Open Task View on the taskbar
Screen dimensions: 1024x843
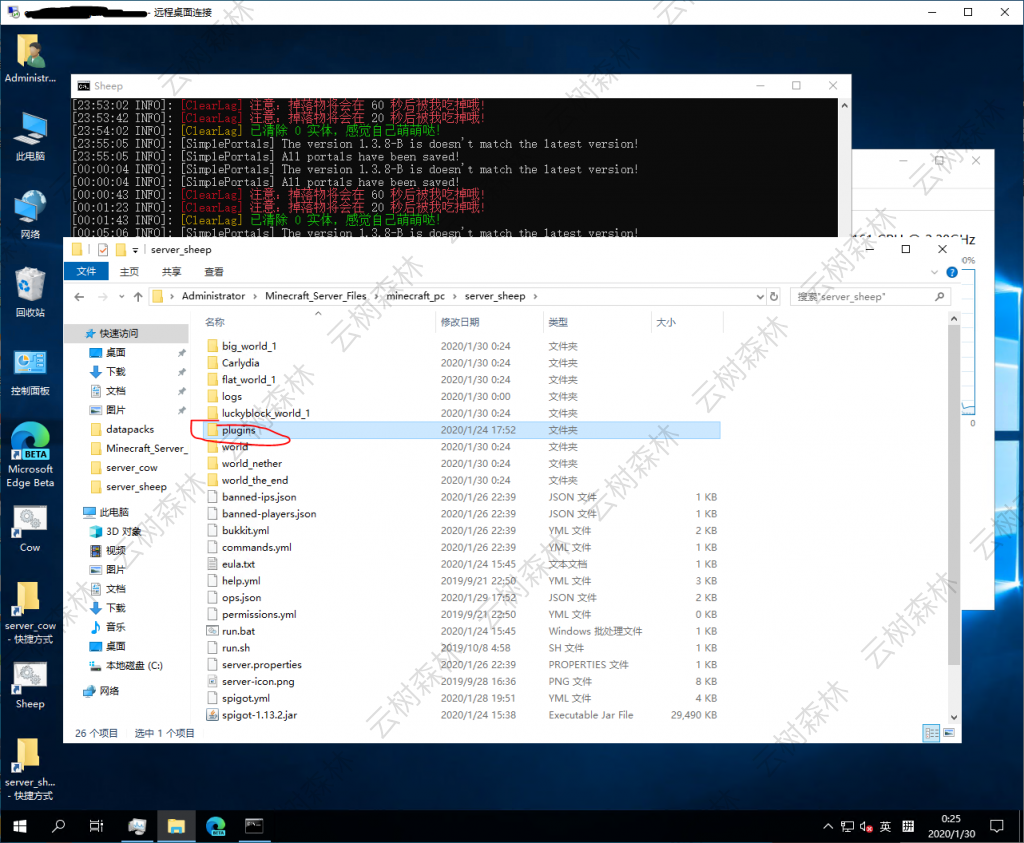click(x=96, y=827)
